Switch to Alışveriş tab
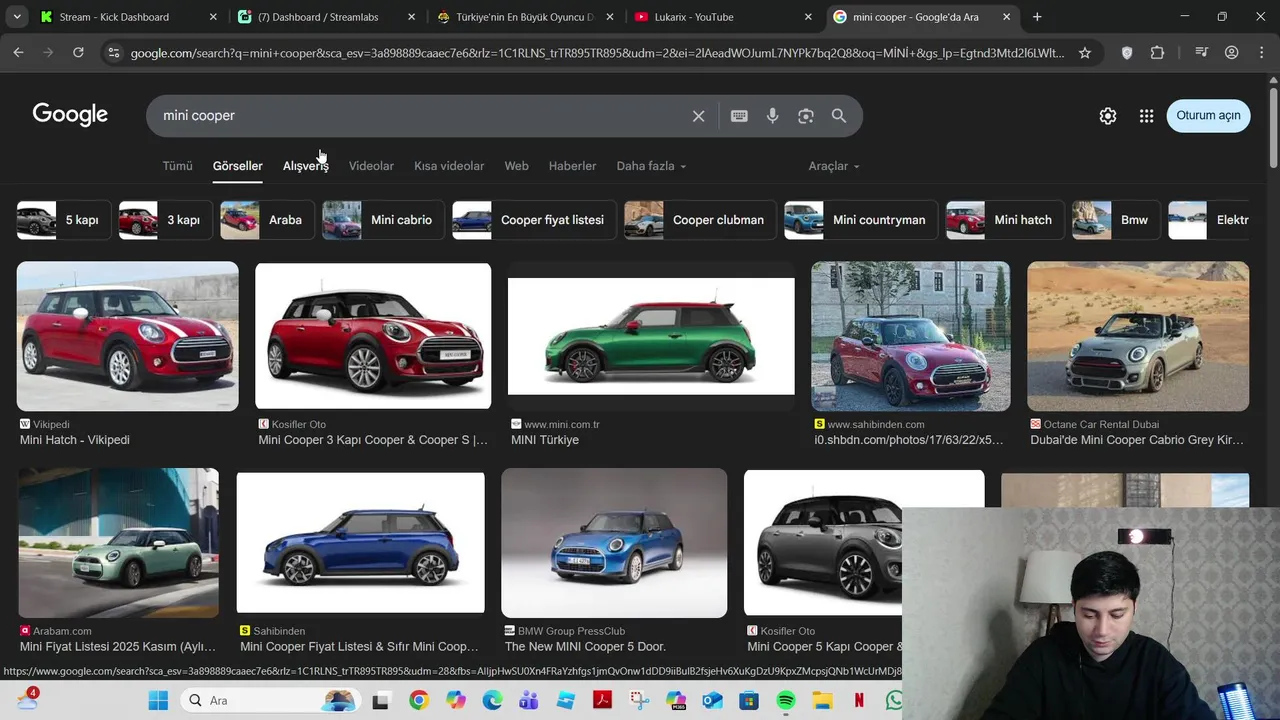The height and width of the screenshot is (720, 1280). (305, 166)
